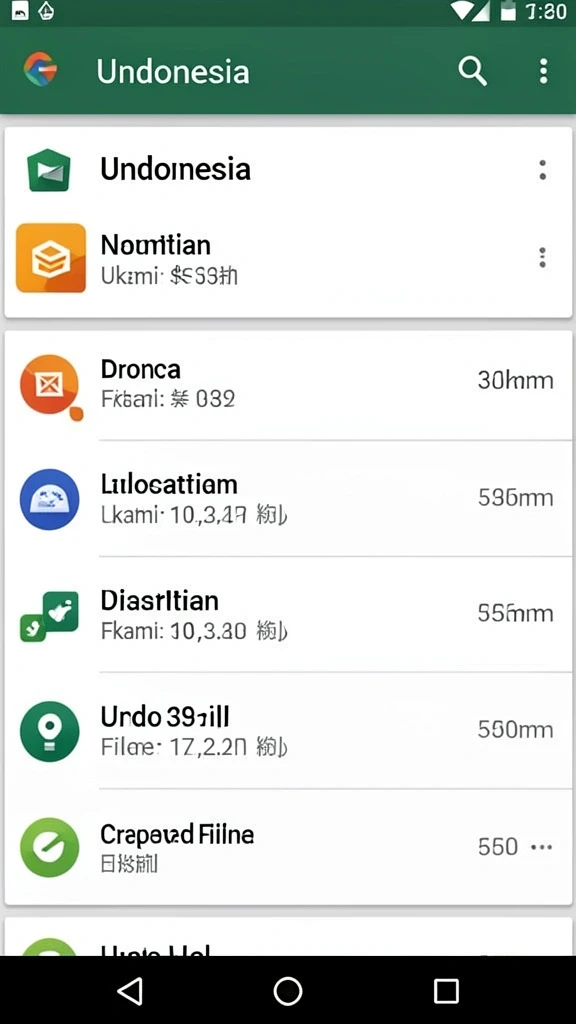Tap the green Diasritian chat icon
This screenshot has height=1024, width=576.
(50, 615)
